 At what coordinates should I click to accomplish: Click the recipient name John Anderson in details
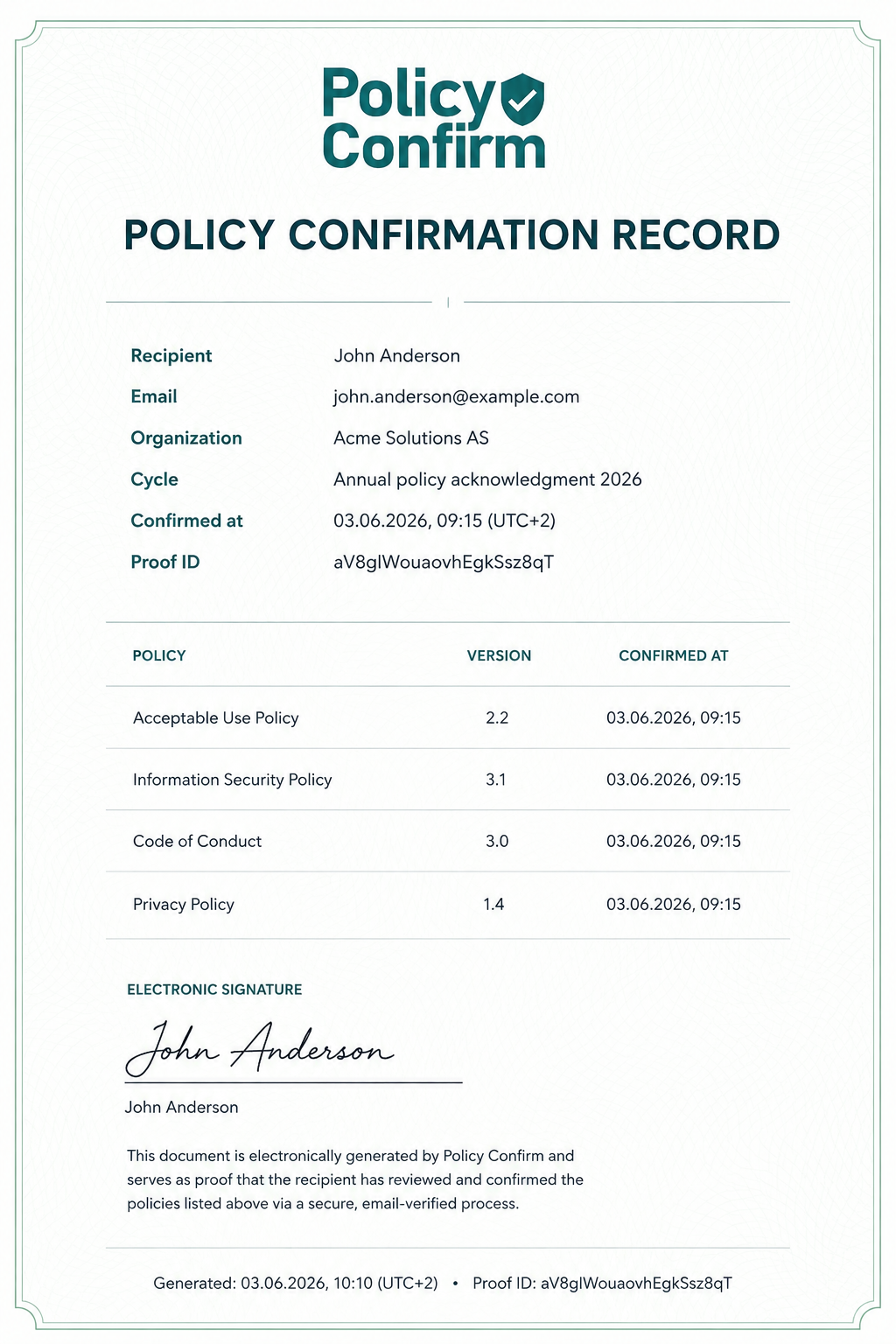396,356
